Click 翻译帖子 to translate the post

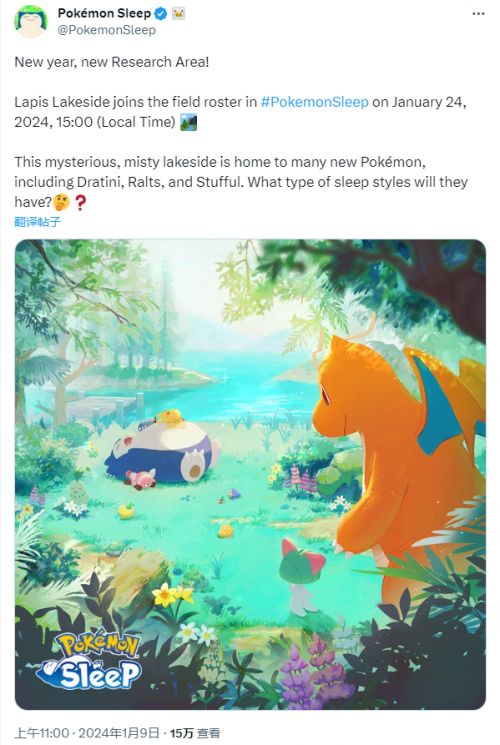coord(38,221)
